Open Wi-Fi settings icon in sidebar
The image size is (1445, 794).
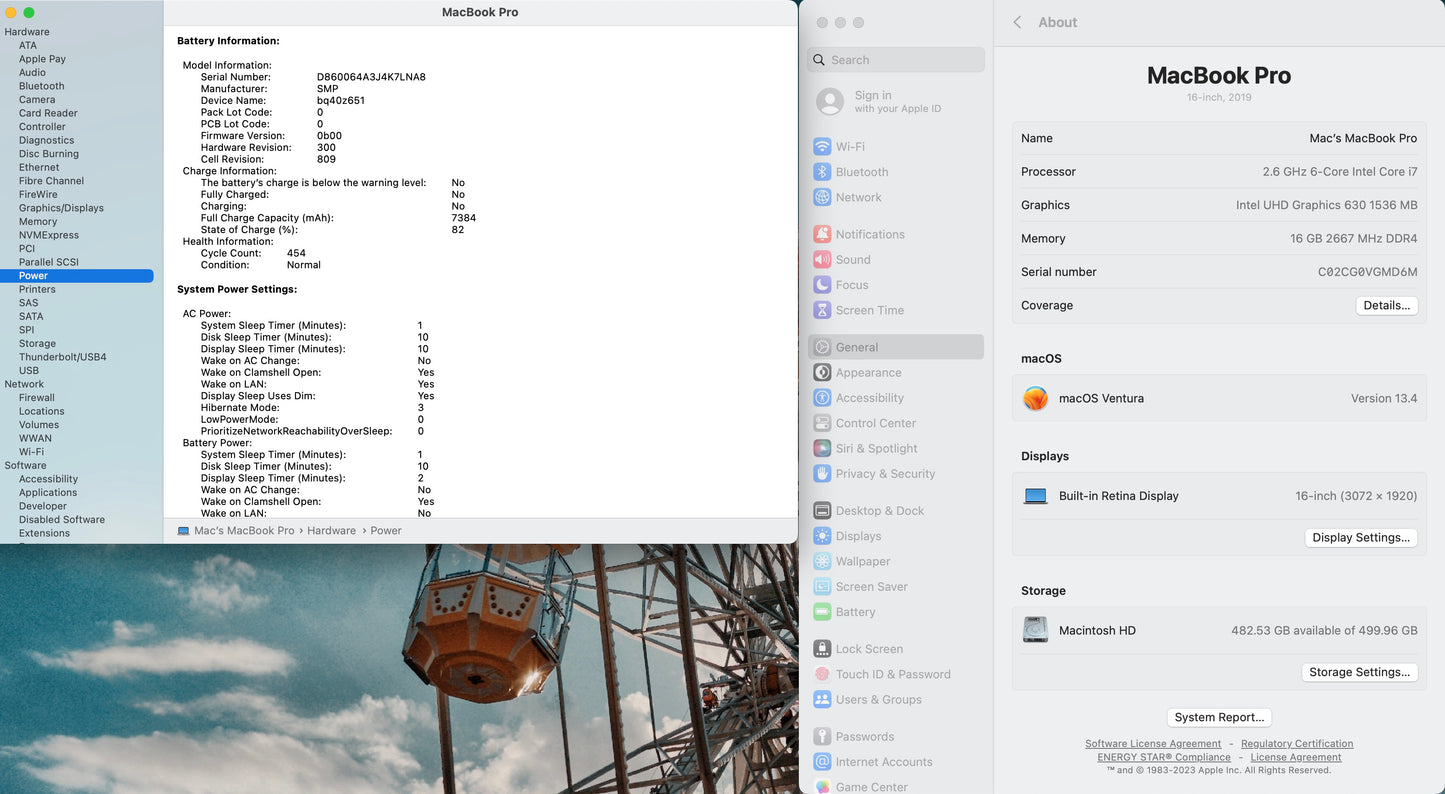822,146
